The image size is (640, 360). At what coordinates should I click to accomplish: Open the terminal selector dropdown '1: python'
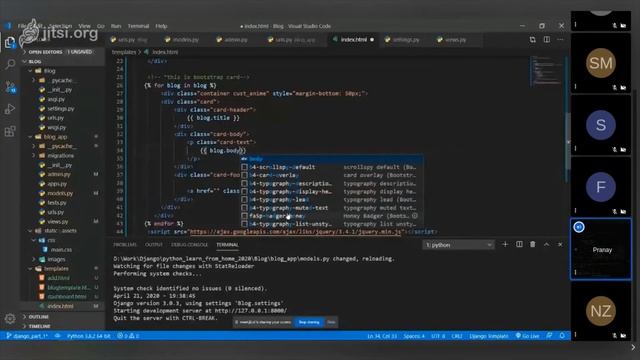pyautogui.click(x=458, y=245)
